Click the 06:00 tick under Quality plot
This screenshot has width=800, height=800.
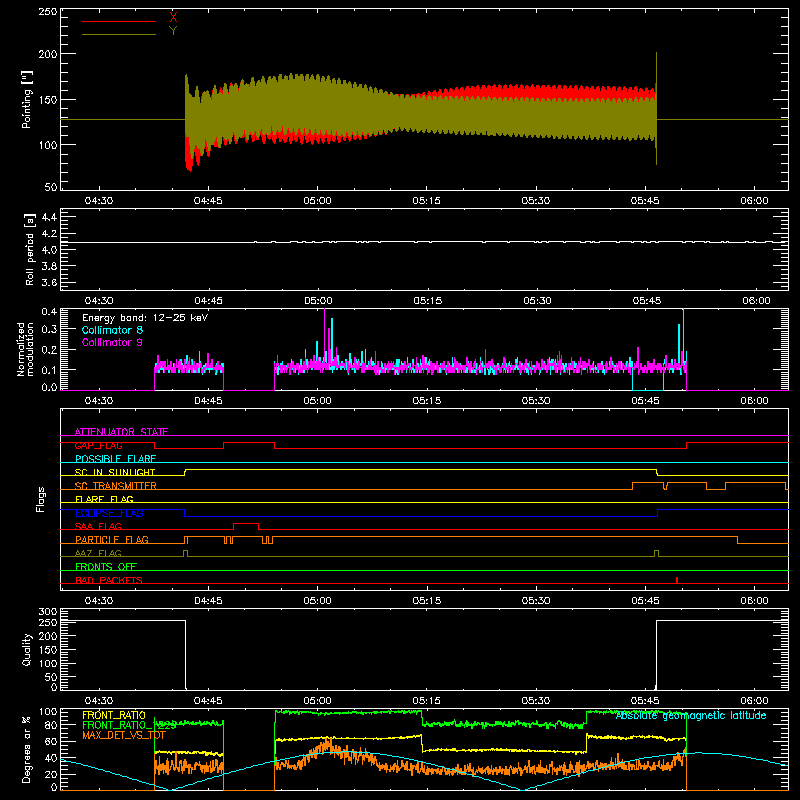click(x=754, y=701)
